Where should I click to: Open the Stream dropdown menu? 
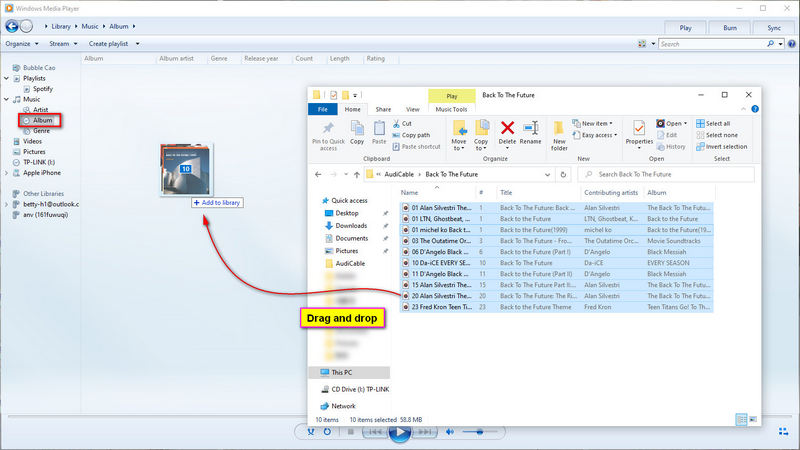click(63, 44)
